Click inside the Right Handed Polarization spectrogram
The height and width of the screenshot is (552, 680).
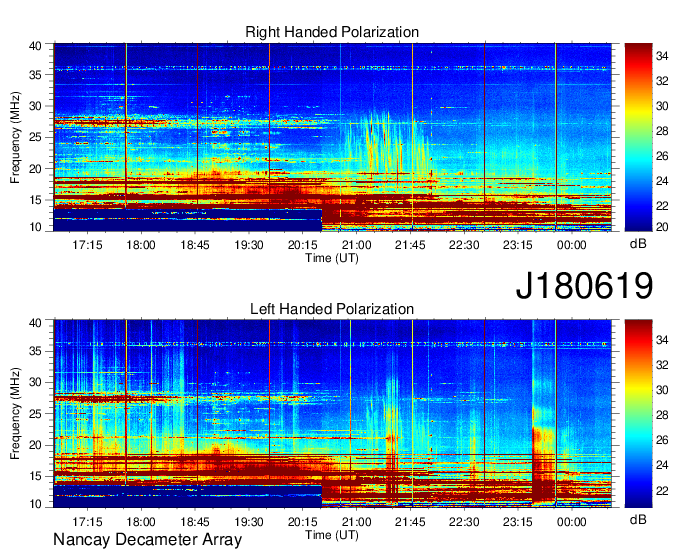point(333,137)
